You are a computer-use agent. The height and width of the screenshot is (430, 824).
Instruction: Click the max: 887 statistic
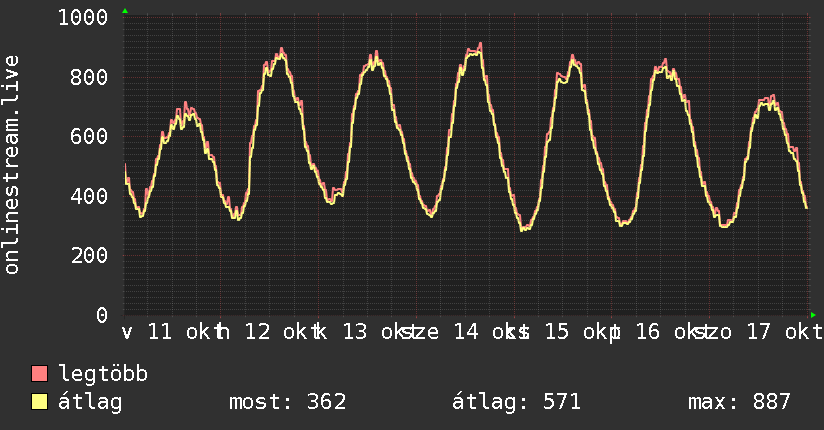739,402
